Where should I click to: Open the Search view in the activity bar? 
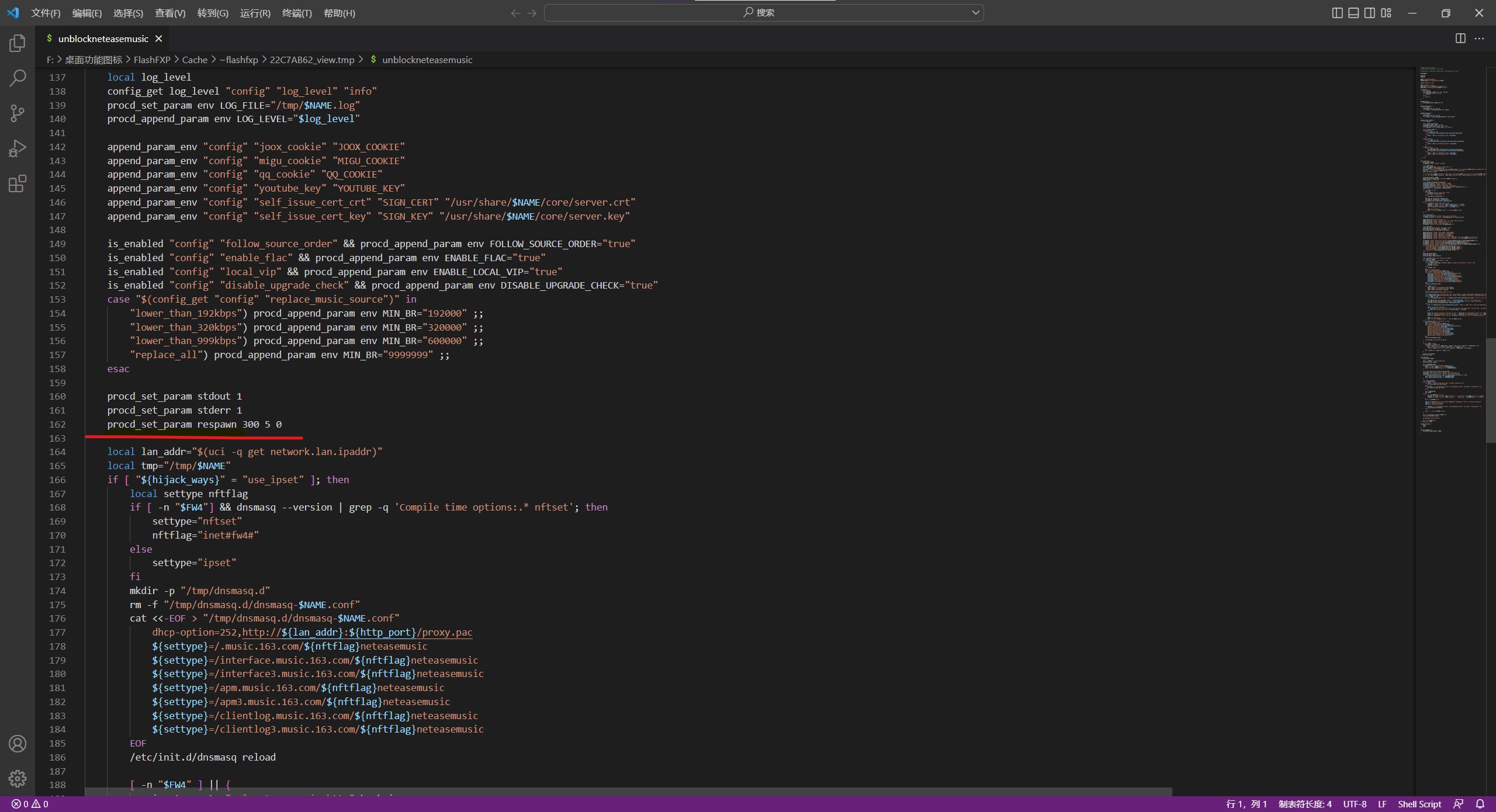tap(18, 78)
